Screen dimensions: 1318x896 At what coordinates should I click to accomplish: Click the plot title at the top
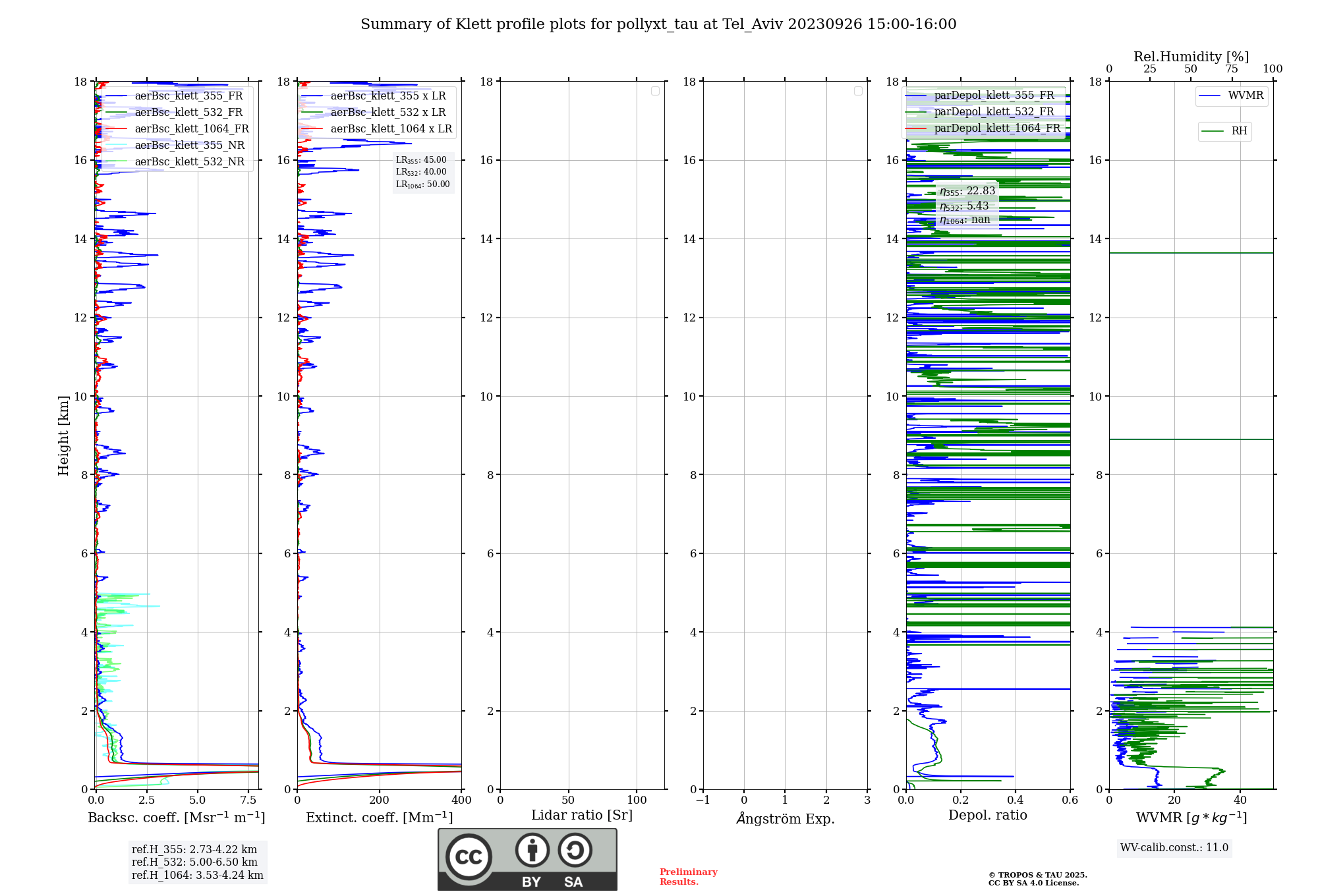(658, 24)
